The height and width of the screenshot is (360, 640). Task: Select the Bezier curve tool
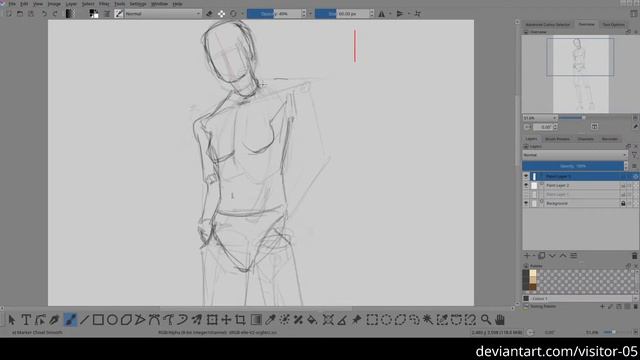pos(154,320)
